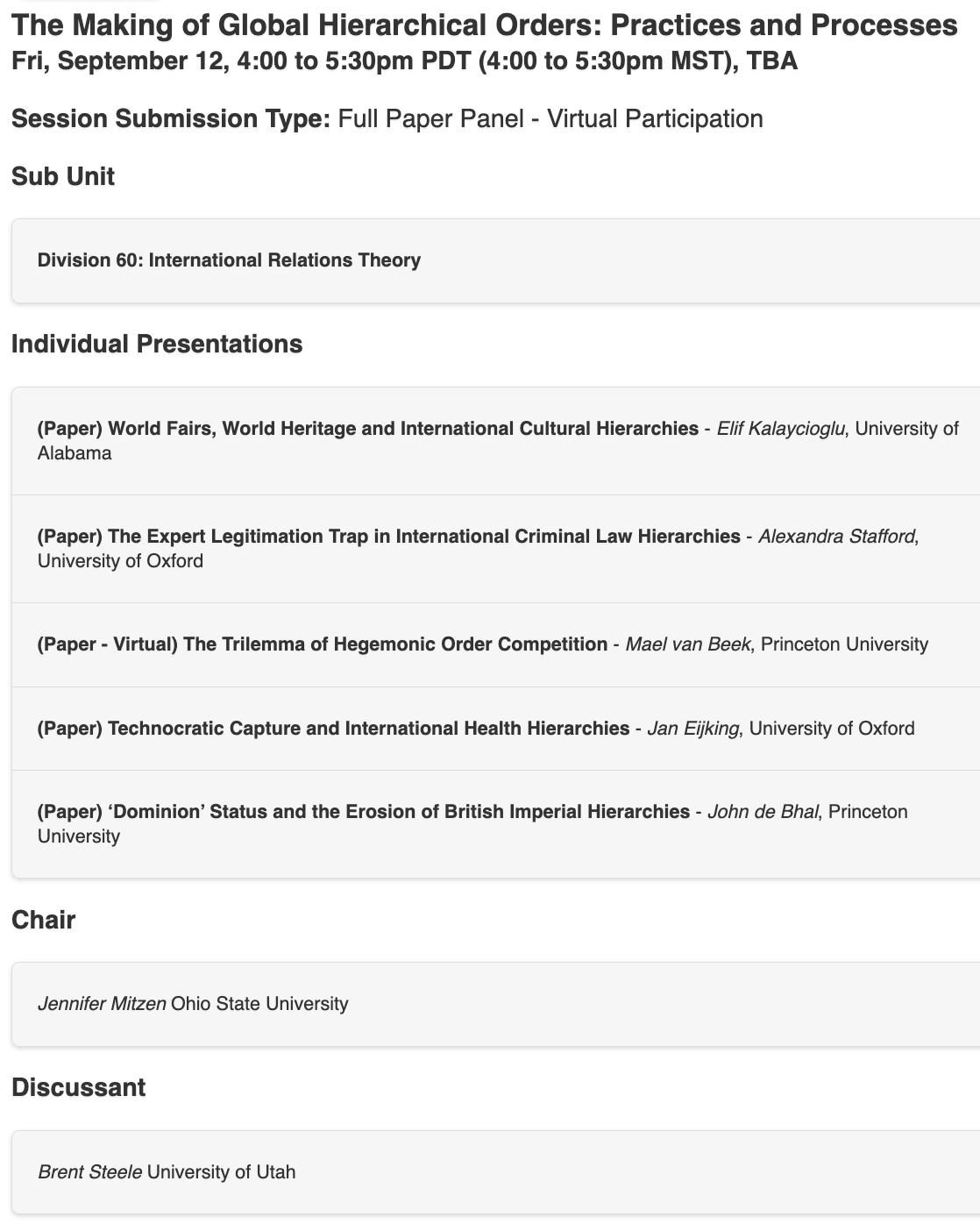Screen dimensions: 980x1231
Task: Click the session title about Global Hierarchical Orders
Action: point(484,25)
